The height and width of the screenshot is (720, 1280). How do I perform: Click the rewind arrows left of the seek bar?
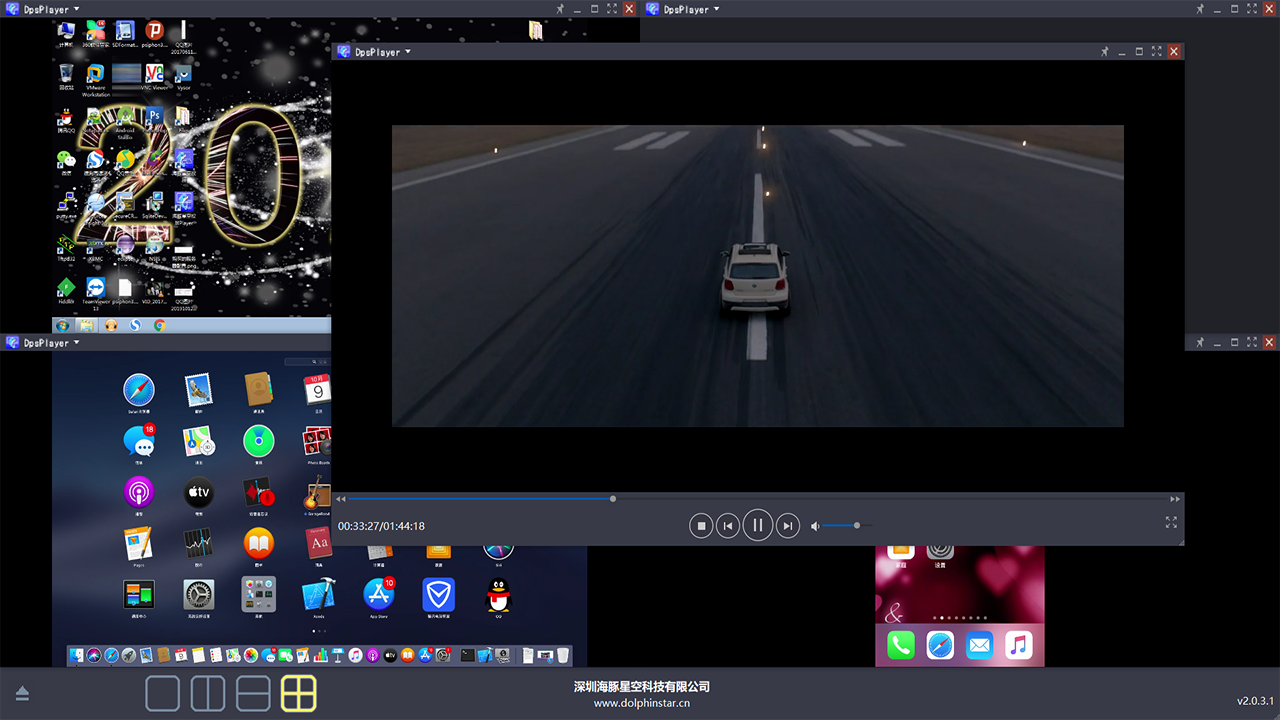click(341, 498)
